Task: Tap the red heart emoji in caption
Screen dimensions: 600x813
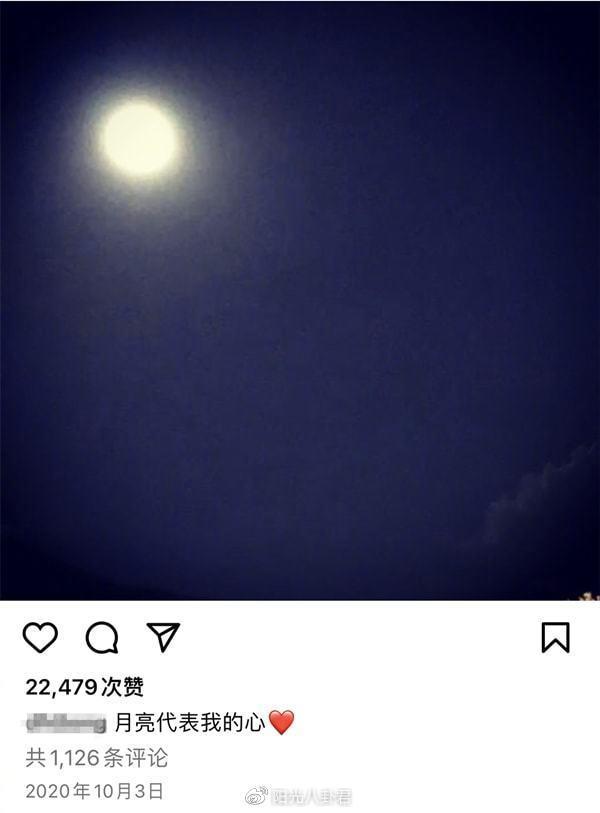Action: click(x=282, y=722)
